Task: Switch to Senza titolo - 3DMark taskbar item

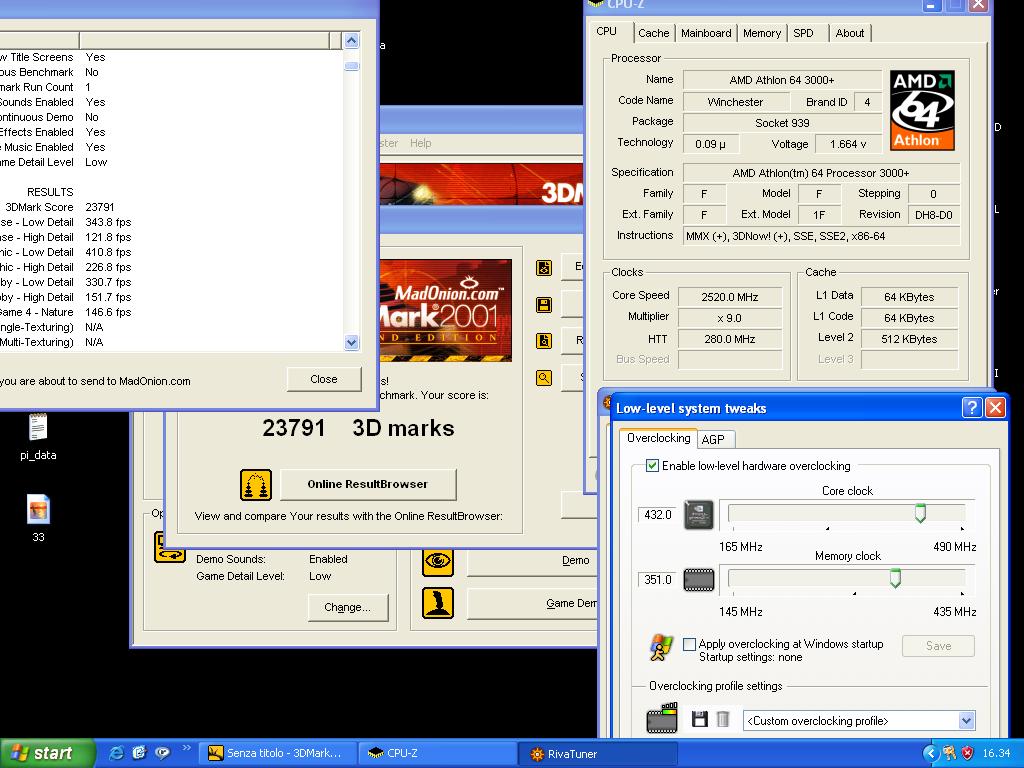Action: tap(277, 753)
